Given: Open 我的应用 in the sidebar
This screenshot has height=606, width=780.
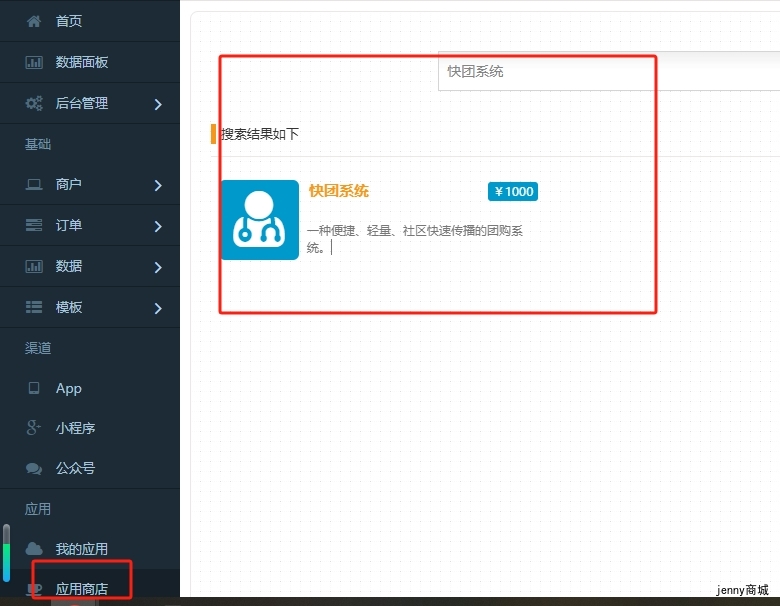Looking at the screenshot, I should [82, 549].
